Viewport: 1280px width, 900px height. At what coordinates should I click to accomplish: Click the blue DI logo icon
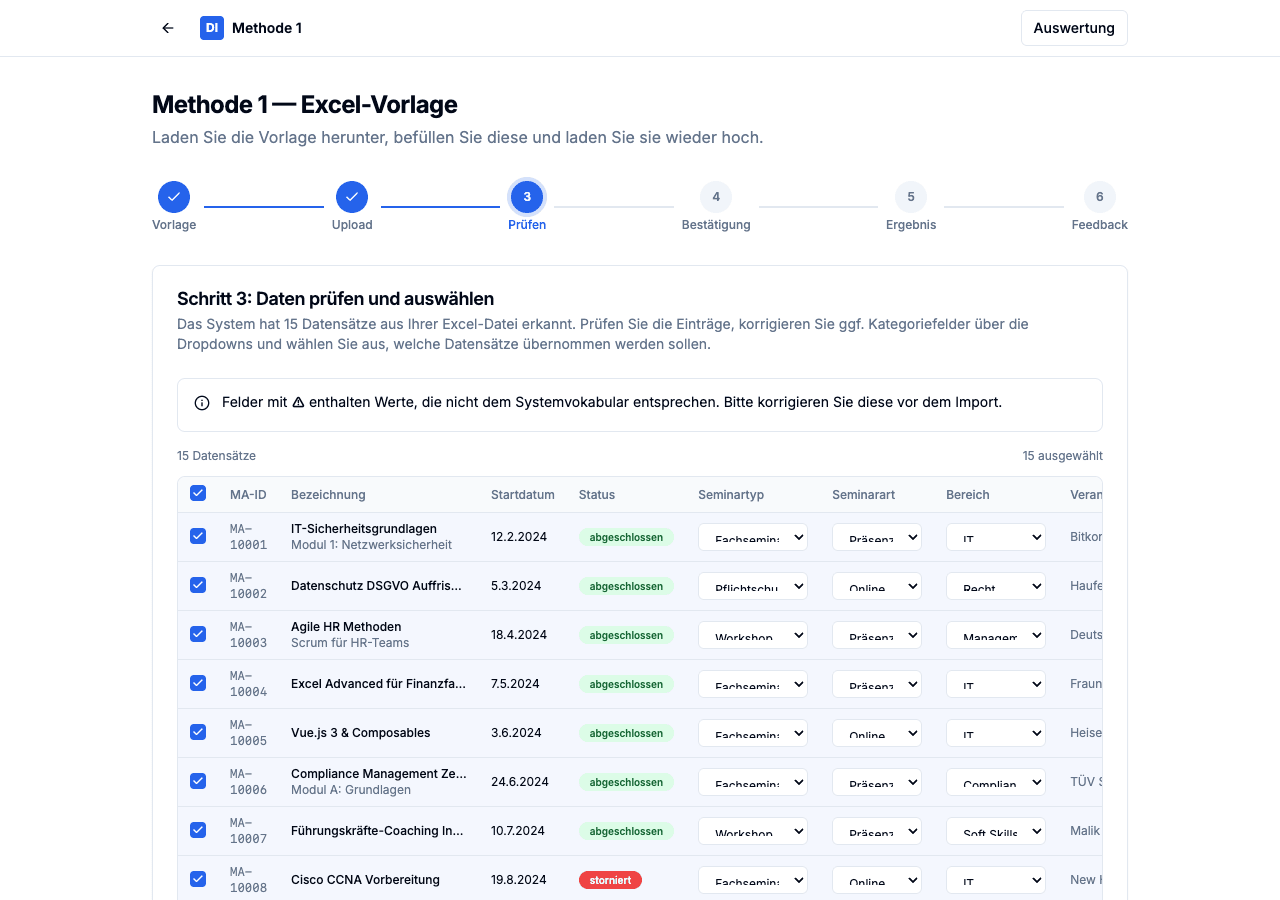click(212, 28)
